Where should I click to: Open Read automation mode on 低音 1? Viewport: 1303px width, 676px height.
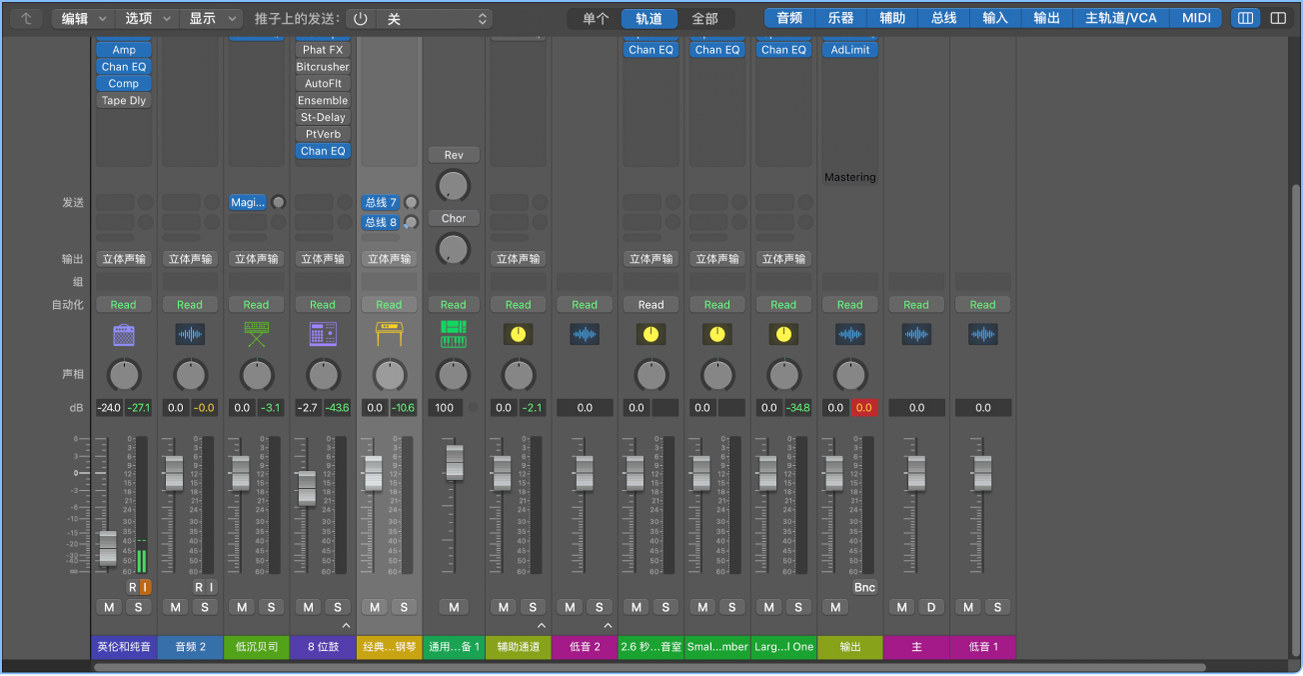pyautogui.click(x=983, y=305)
